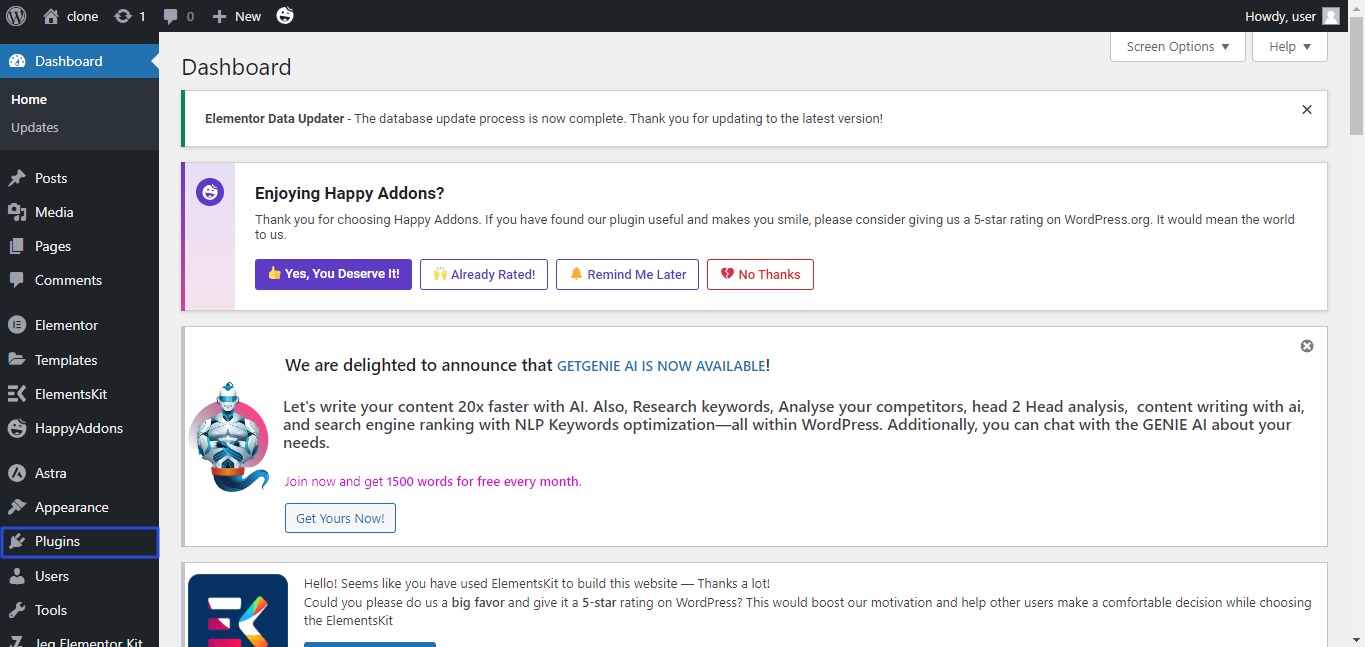Click the WordPress logo in admin bar
Screen dimensions: 1365x647
point(16,16)
